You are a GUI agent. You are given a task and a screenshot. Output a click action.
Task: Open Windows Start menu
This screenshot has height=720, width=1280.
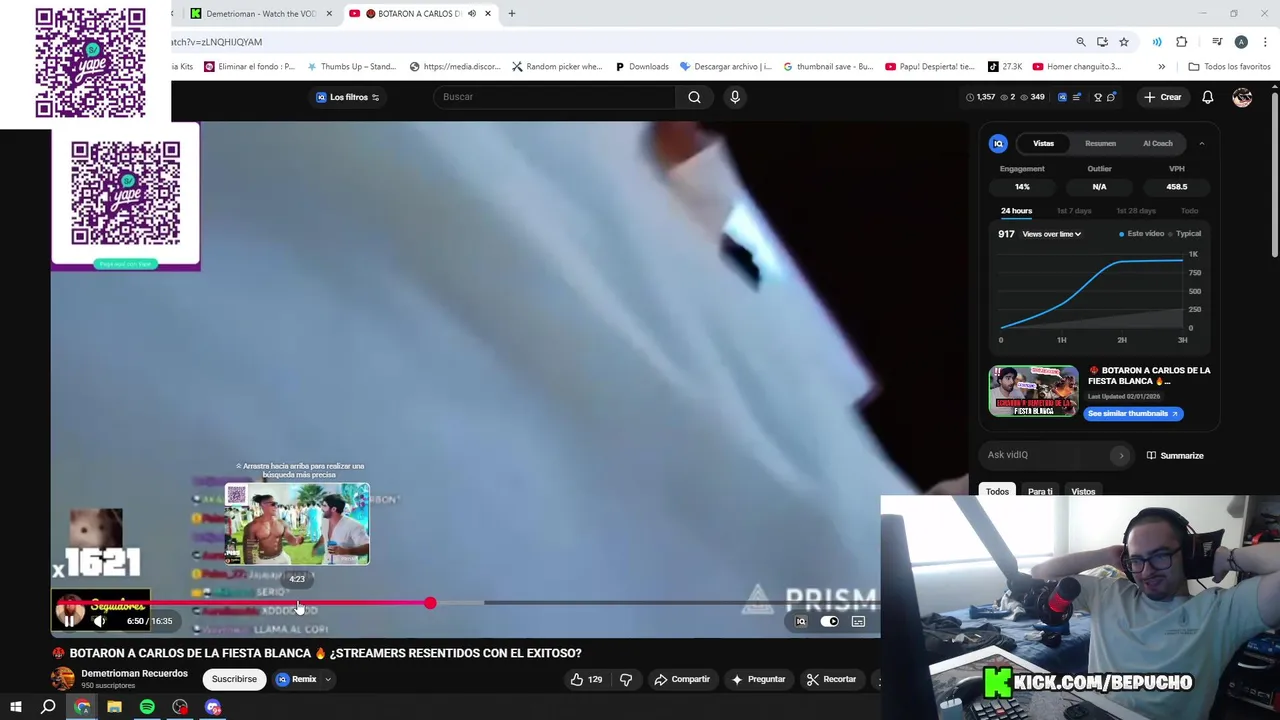[x=16, y=707]
